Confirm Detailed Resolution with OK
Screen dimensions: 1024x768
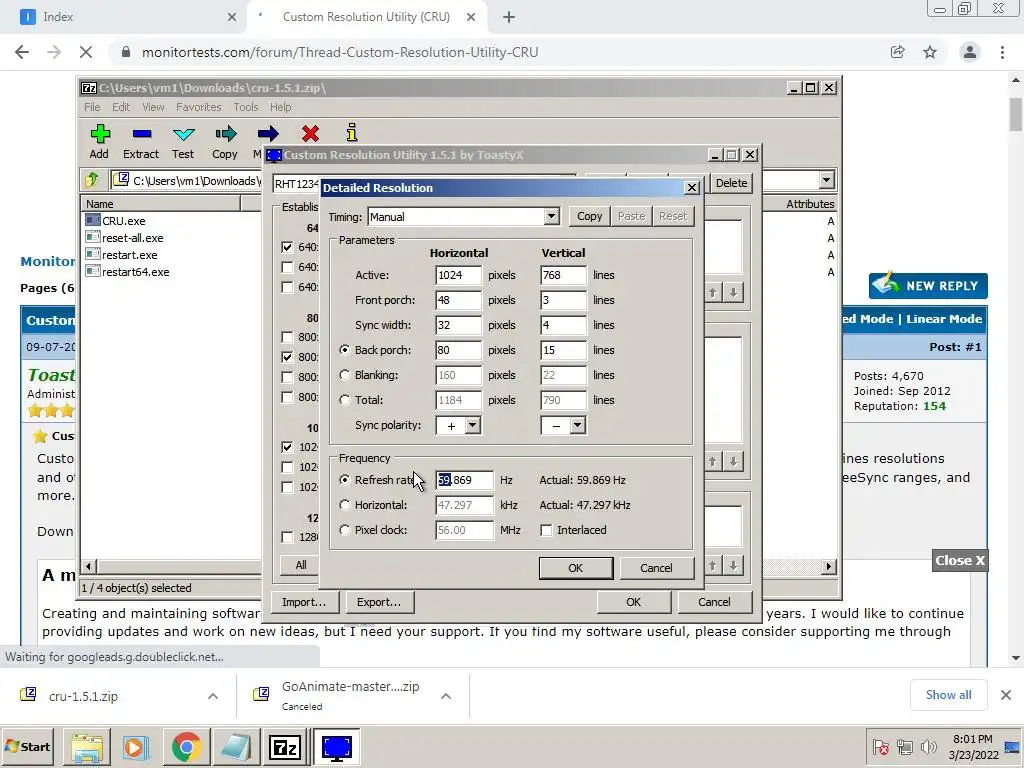pos(575,568)
